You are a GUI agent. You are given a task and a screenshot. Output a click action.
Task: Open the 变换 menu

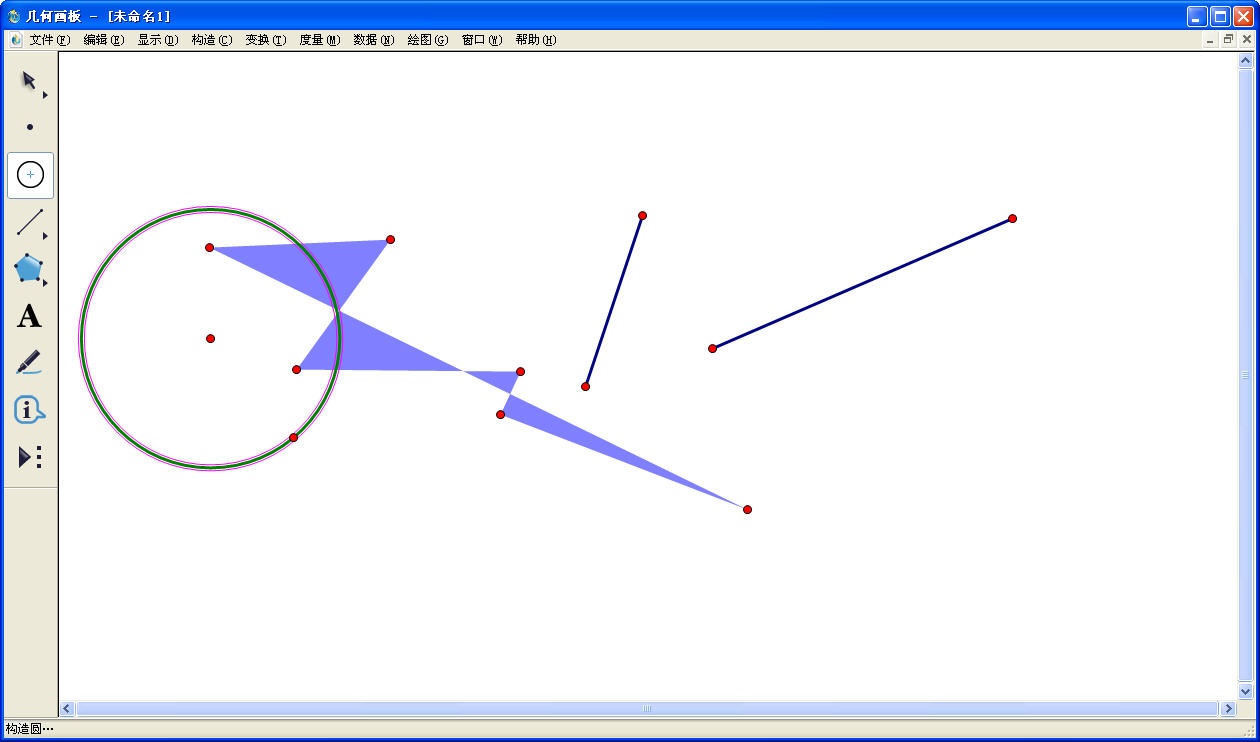coord(265,40)
